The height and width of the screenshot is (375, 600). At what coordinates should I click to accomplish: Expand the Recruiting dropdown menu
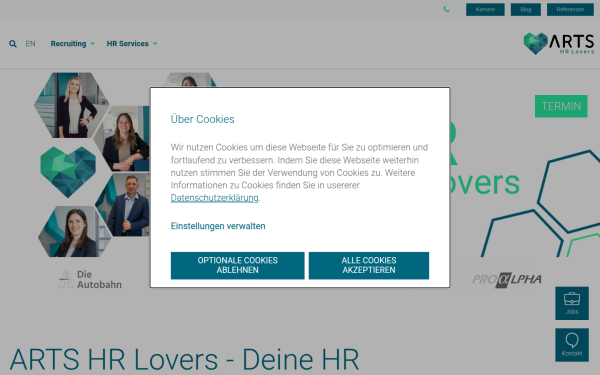(72, 44)
